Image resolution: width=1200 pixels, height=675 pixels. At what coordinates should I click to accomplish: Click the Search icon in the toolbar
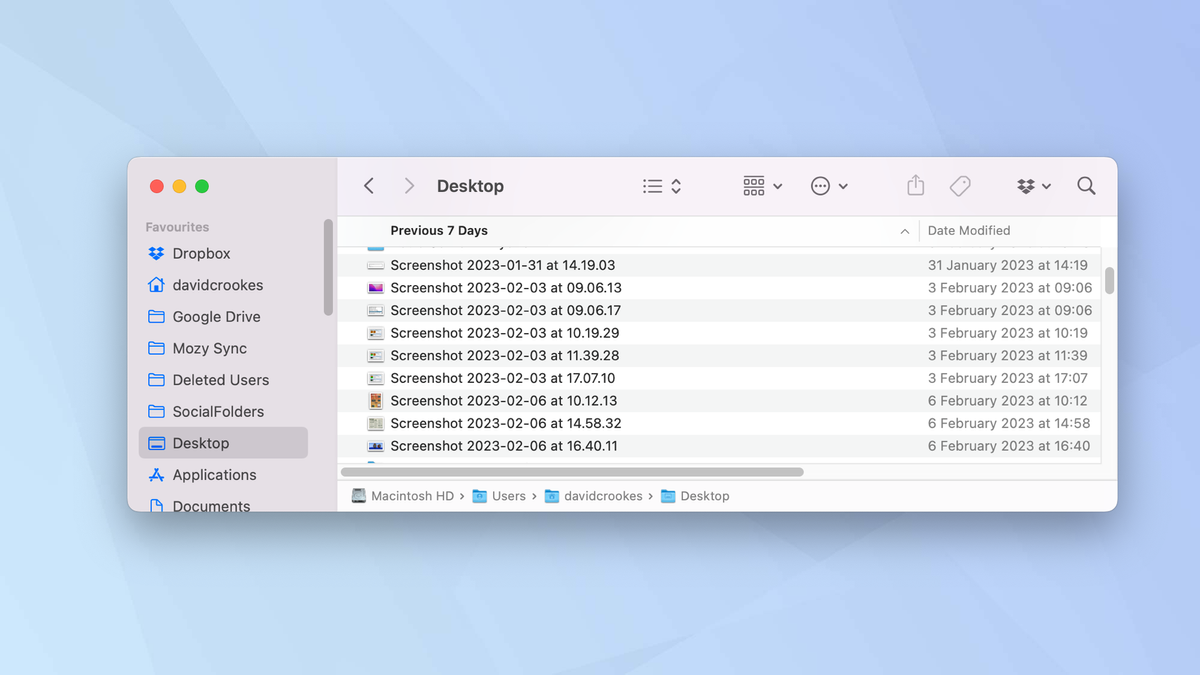(1086, 185)
